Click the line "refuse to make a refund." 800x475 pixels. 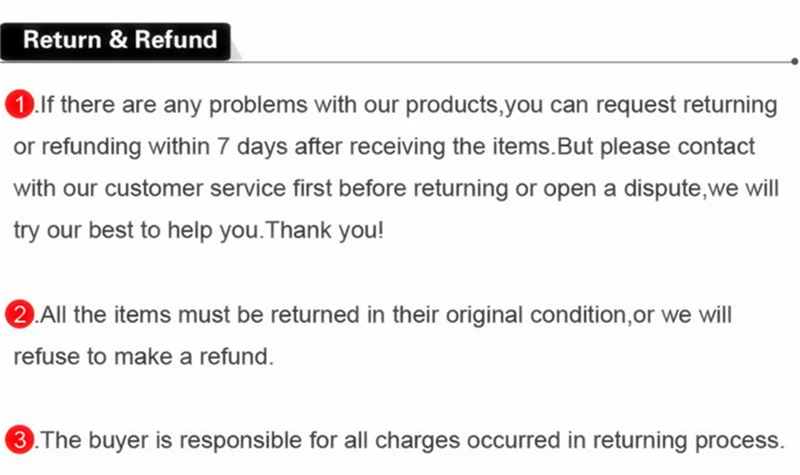(x=143, y=356)
